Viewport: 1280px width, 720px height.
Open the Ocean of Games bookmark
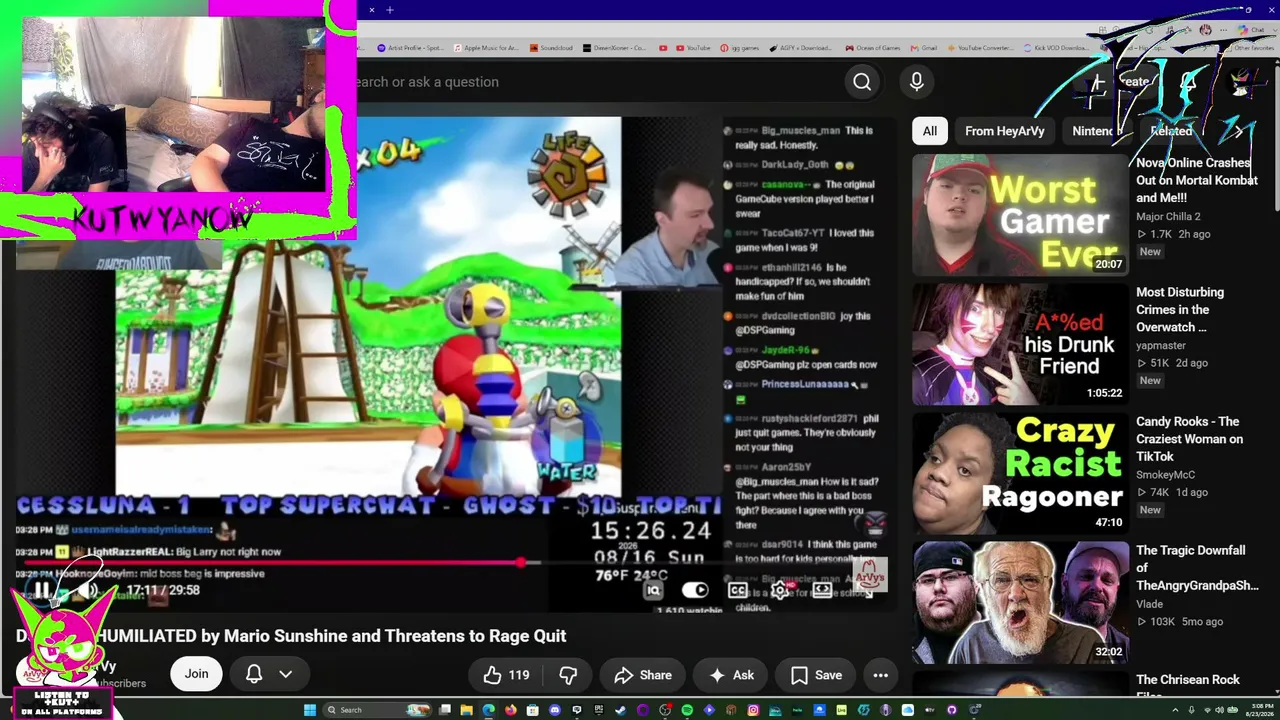pos(871,48)
